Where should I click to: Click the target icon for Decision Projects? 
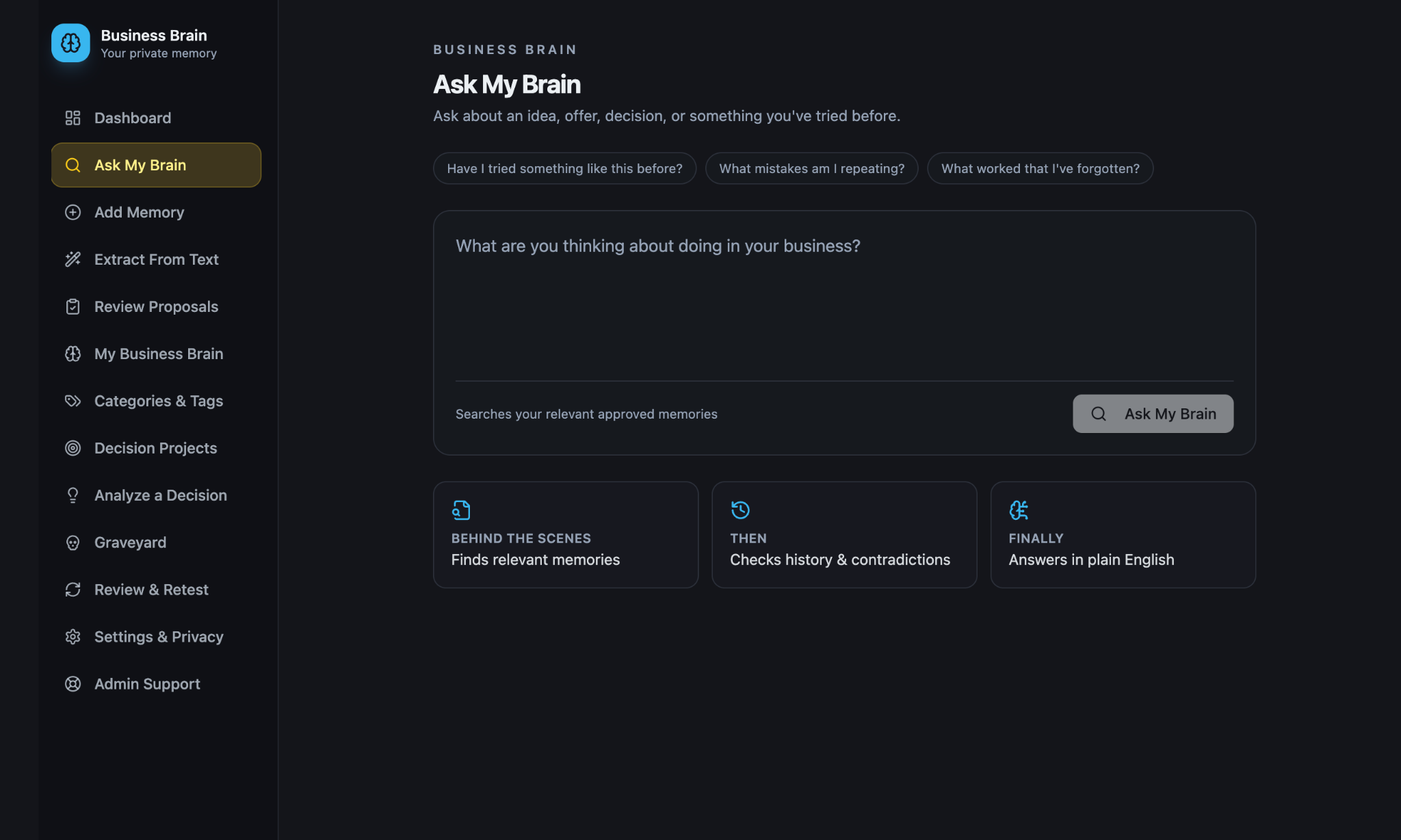(x=73, y=448)
